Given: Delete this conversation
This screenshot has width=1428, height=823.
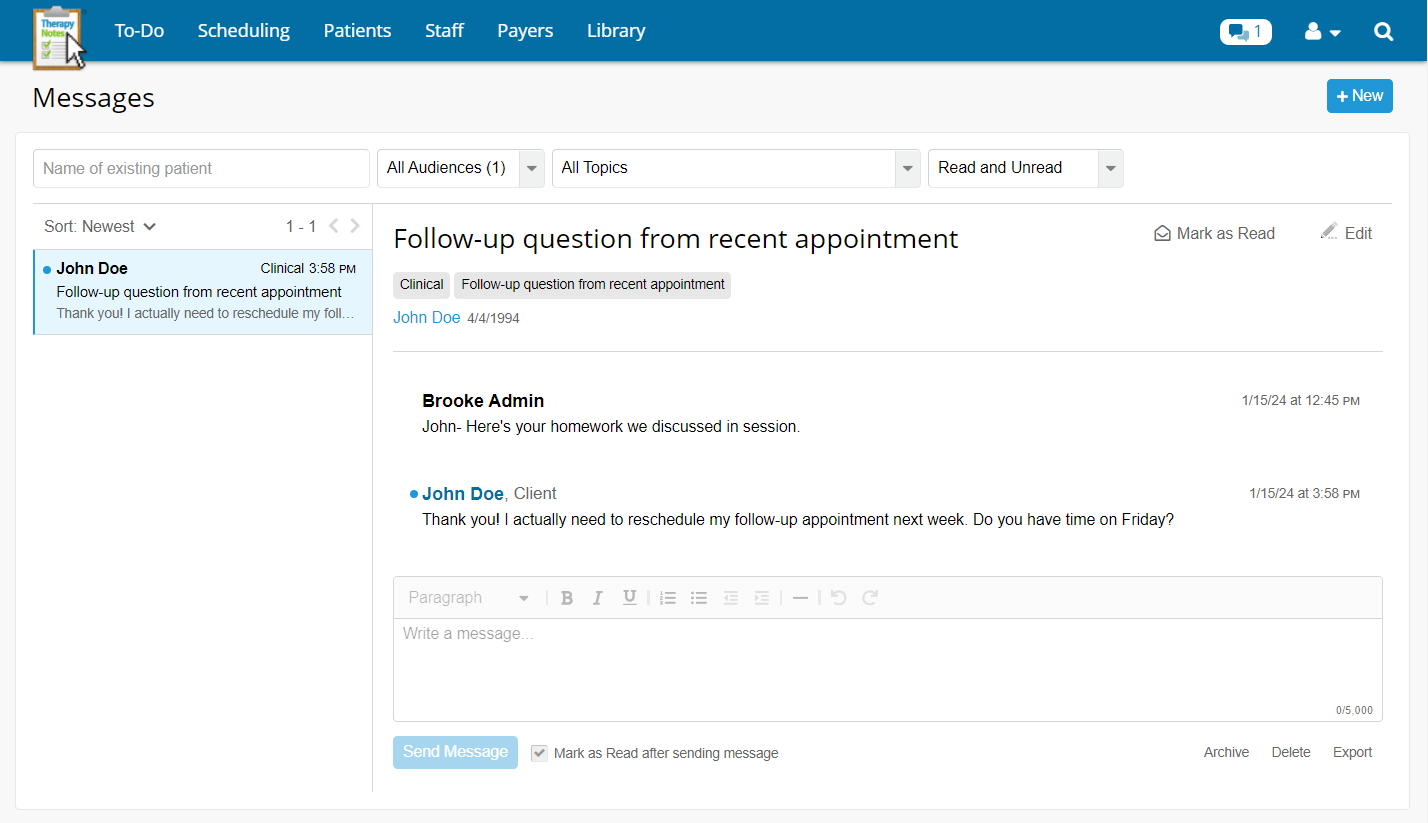Looking at the screenshot, I should [1291, 752].
